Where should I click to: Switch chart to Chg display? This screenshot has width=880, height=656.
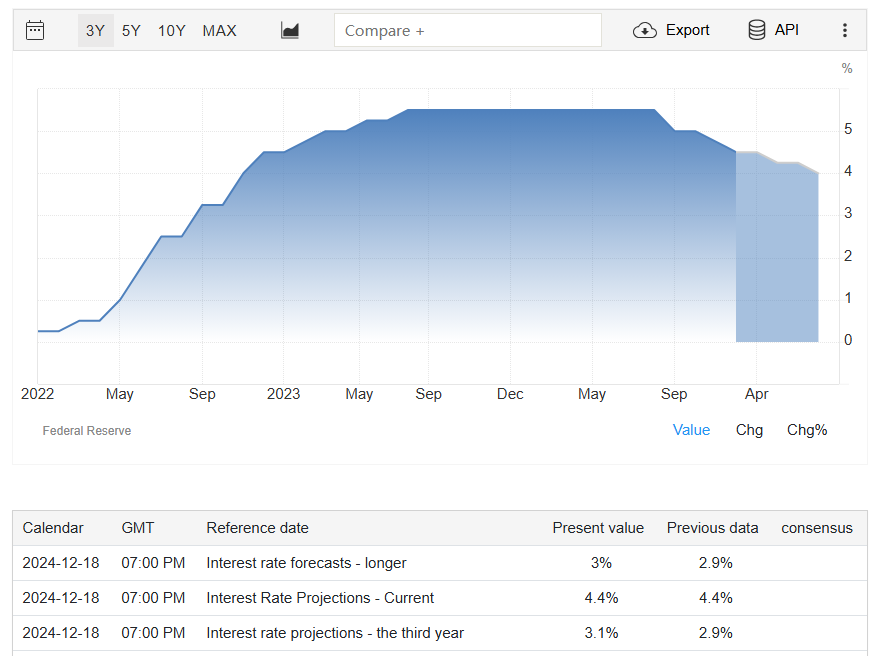[749, 430]
